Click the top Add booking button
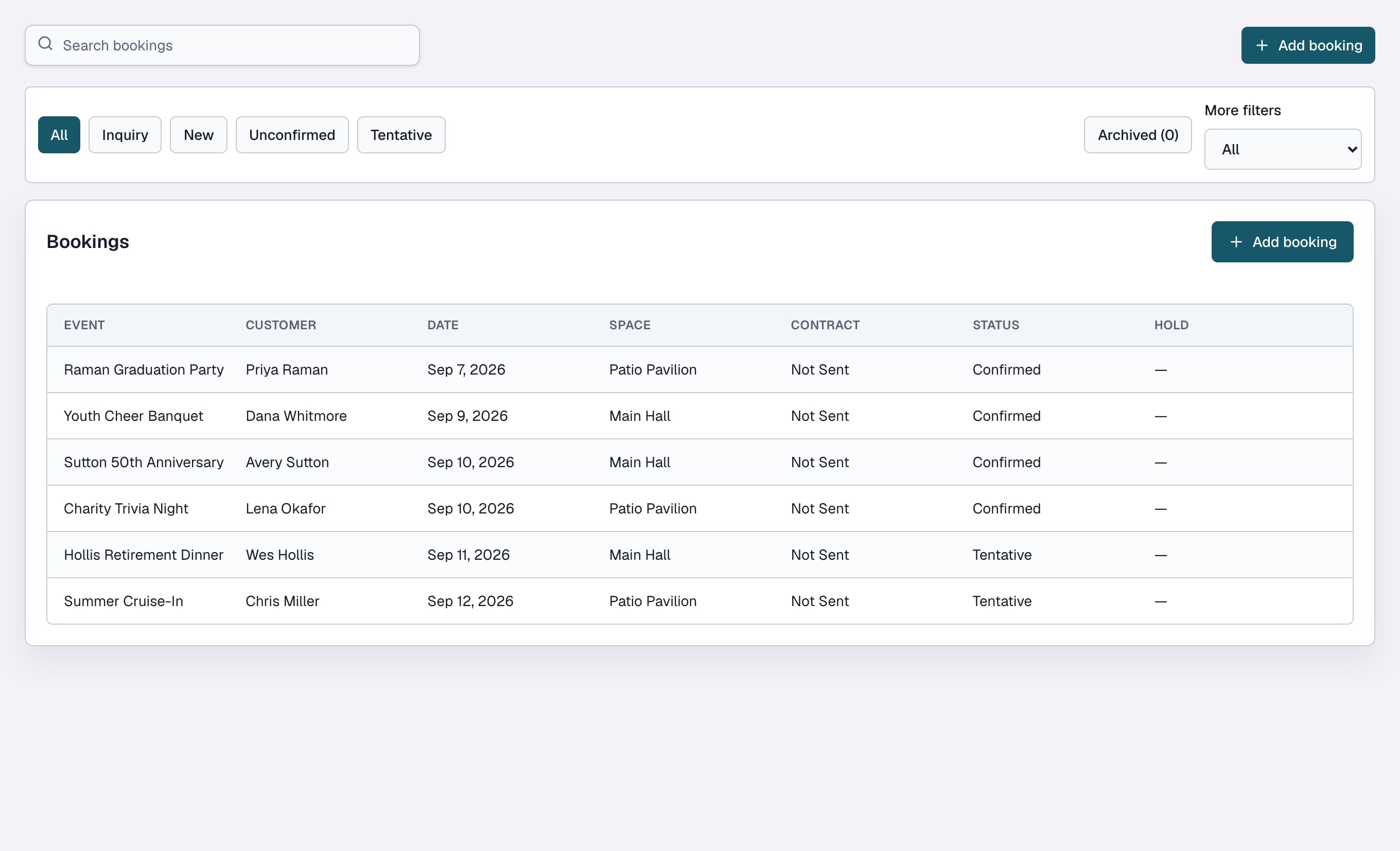The width and height of the screenshot is (1400, 851). click(x=1308, y=45)
